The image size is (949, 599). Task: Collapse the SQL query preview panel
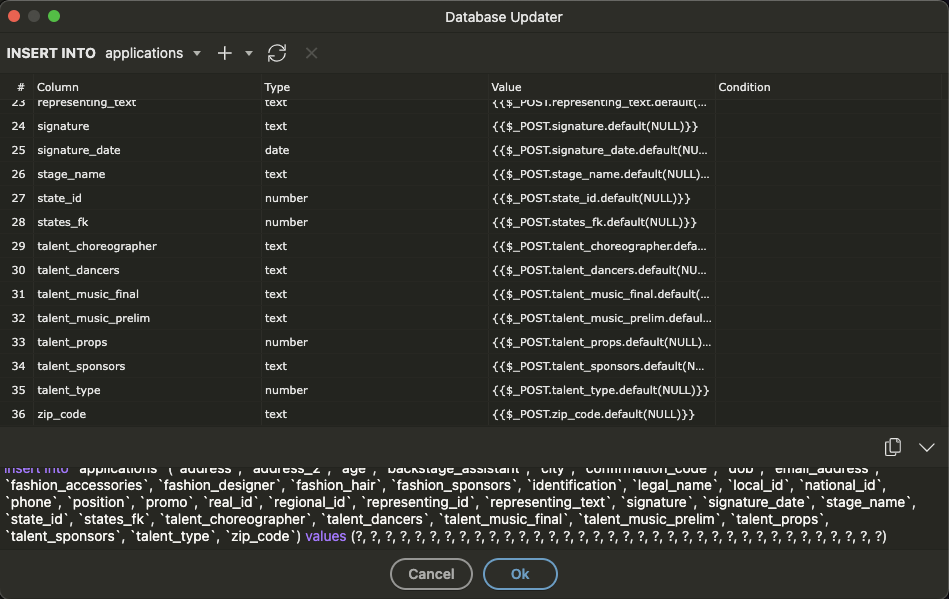pos(926,447)
